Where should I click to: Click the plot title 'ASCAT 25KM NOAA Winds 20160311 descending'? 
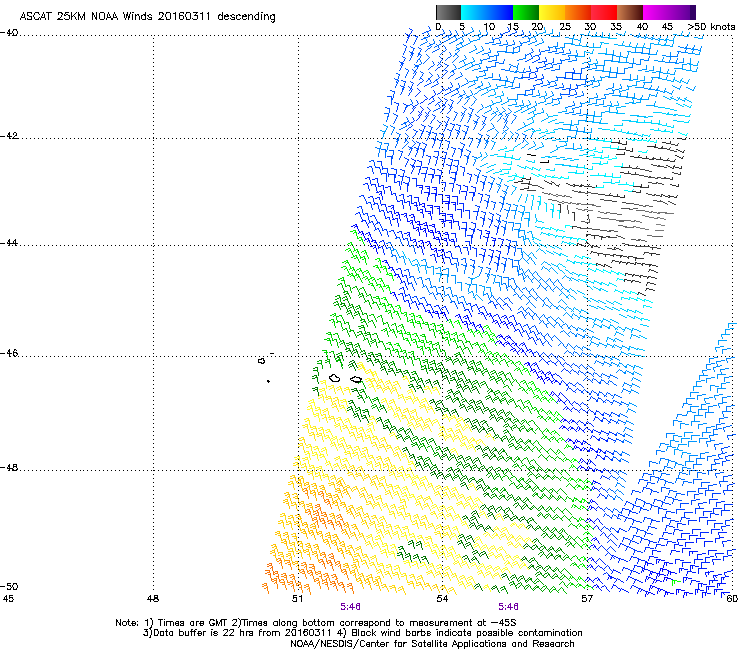147,16
